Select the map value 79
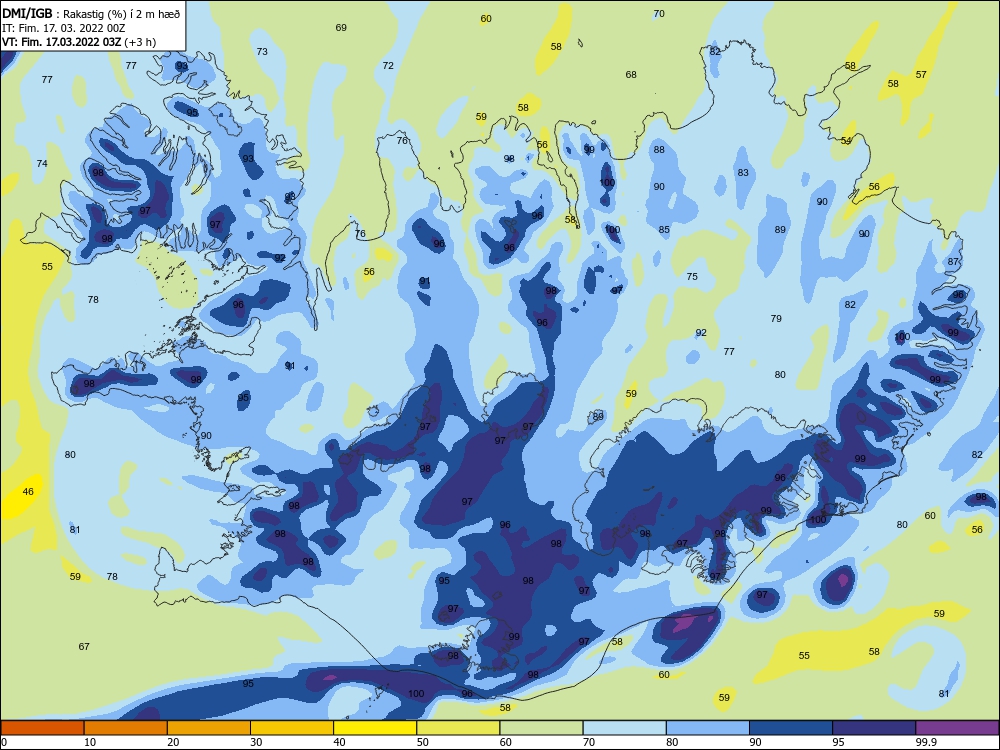 point(776,319)
